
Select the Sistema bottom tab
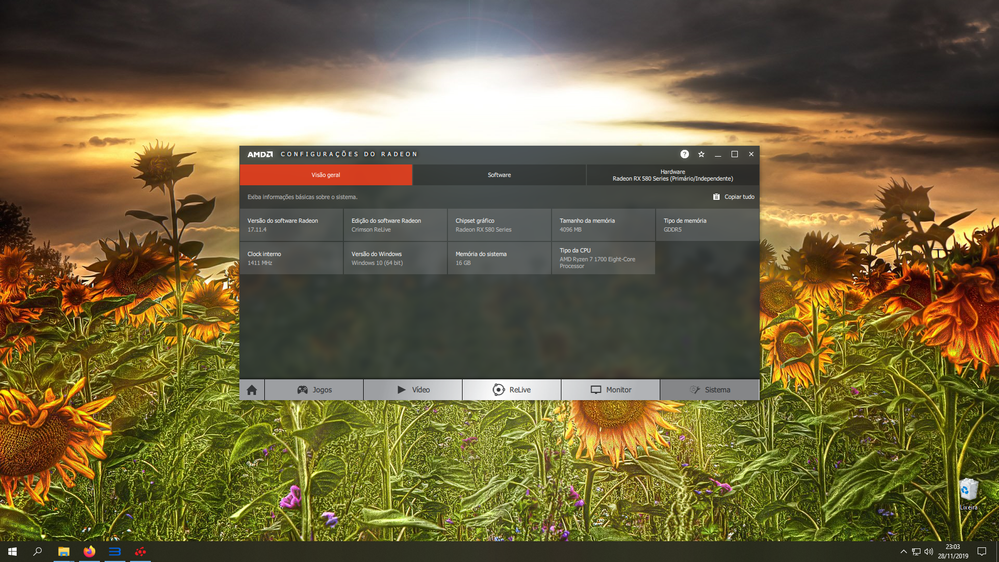coord(710,390)
